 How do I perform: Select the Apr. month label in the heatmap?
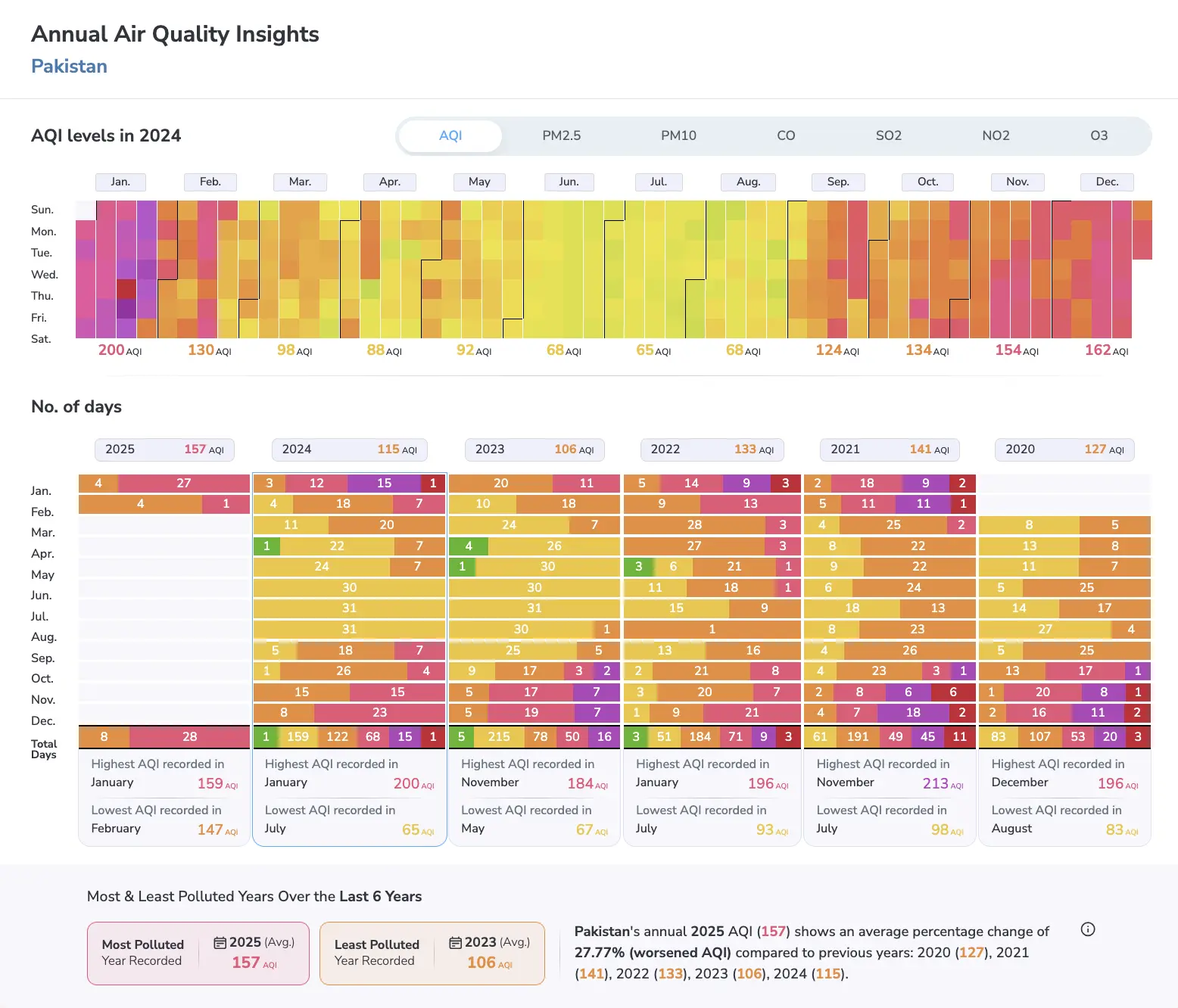[390, 182]
